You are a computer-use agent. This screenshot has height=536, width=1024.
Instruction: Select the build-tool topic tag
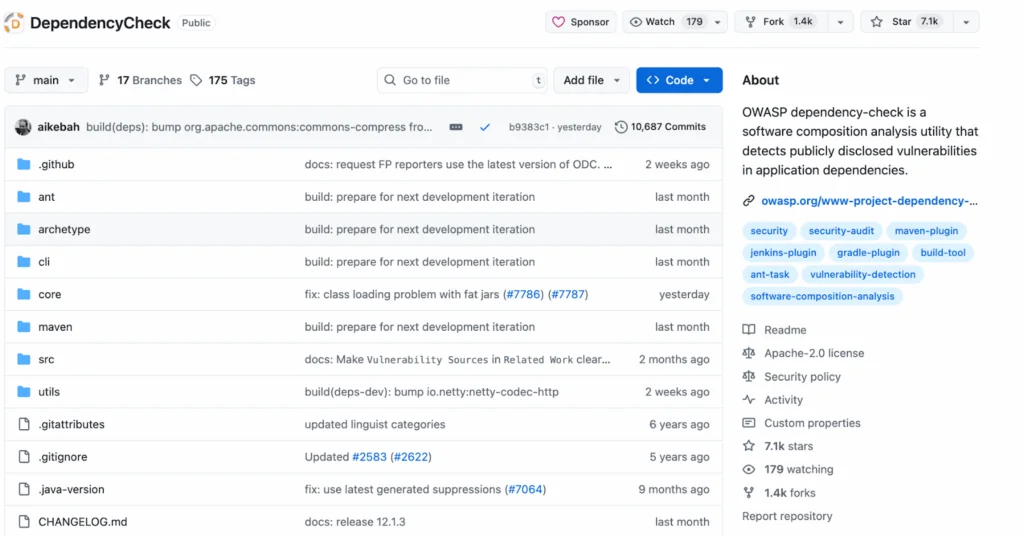[x=943, y=253]
